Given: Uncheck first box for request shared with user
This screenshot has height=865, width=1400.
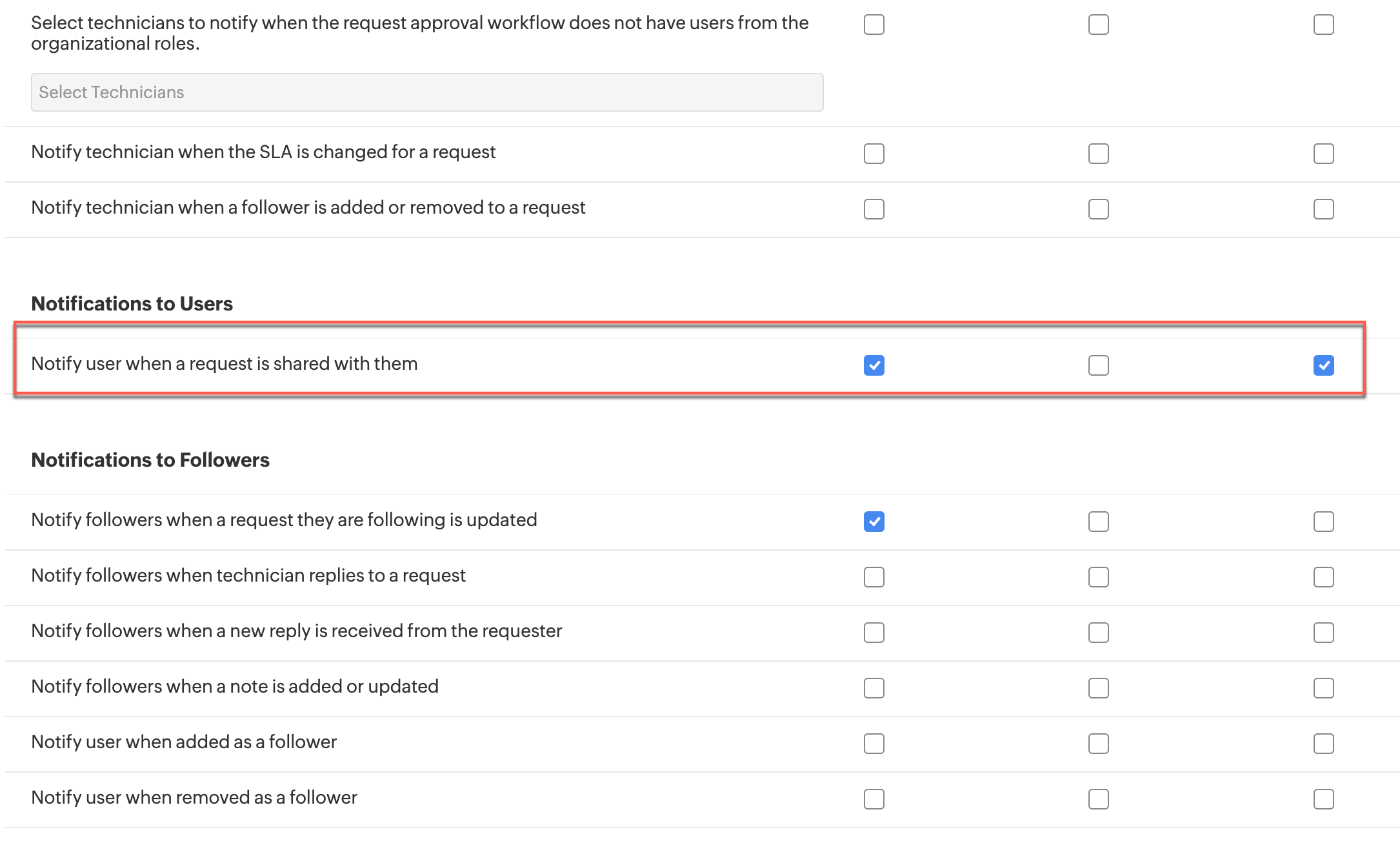Looking at the screenshot, I should click(874, 365).
